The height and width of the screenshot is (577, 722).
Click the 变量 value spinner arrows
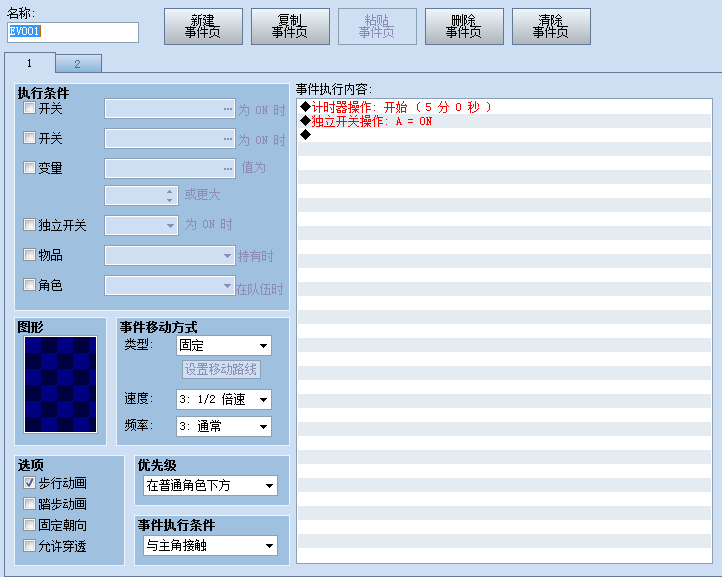coord(169,196)
